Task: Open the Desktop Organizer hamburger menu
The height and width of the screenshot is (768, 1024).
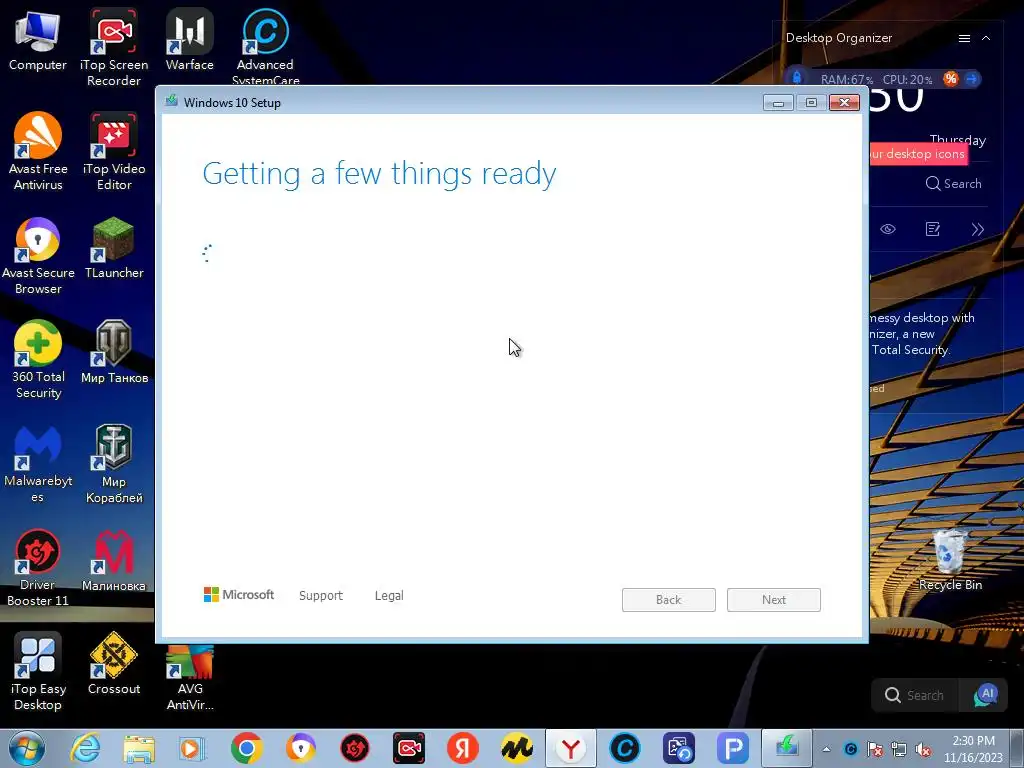Action: pos(964,39)
